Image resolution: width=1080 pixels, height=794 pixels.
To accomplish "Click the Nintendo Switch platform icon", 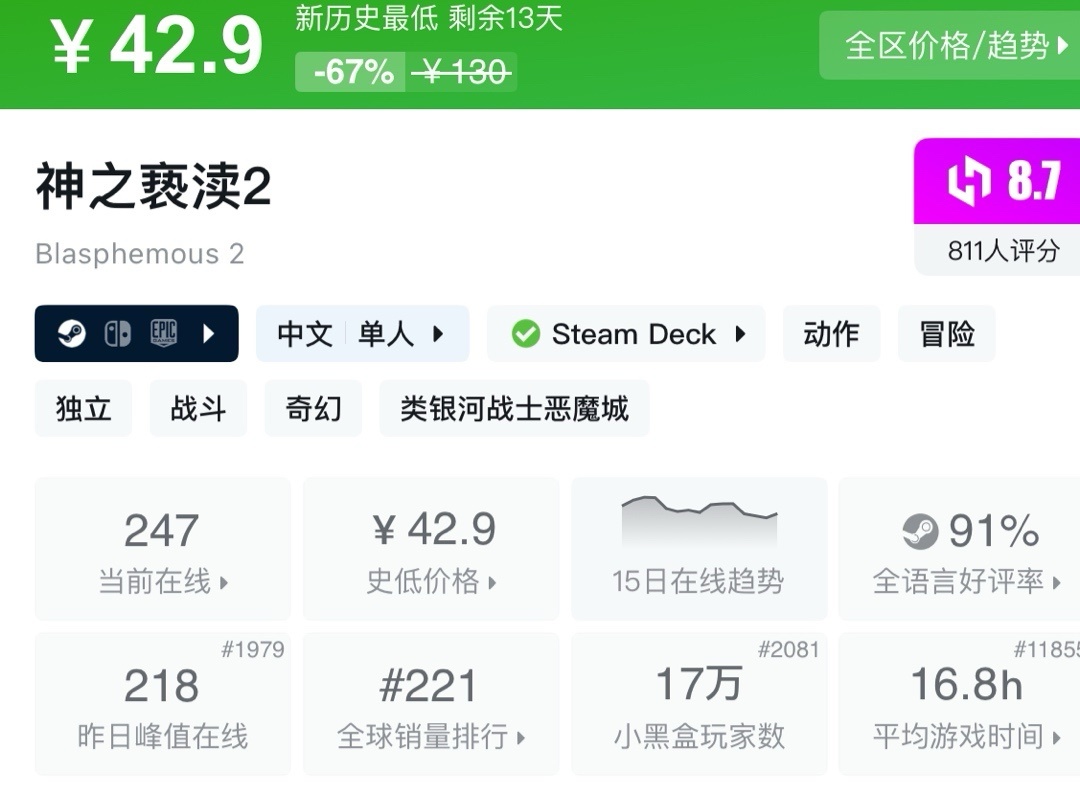I will pos(117,333).
